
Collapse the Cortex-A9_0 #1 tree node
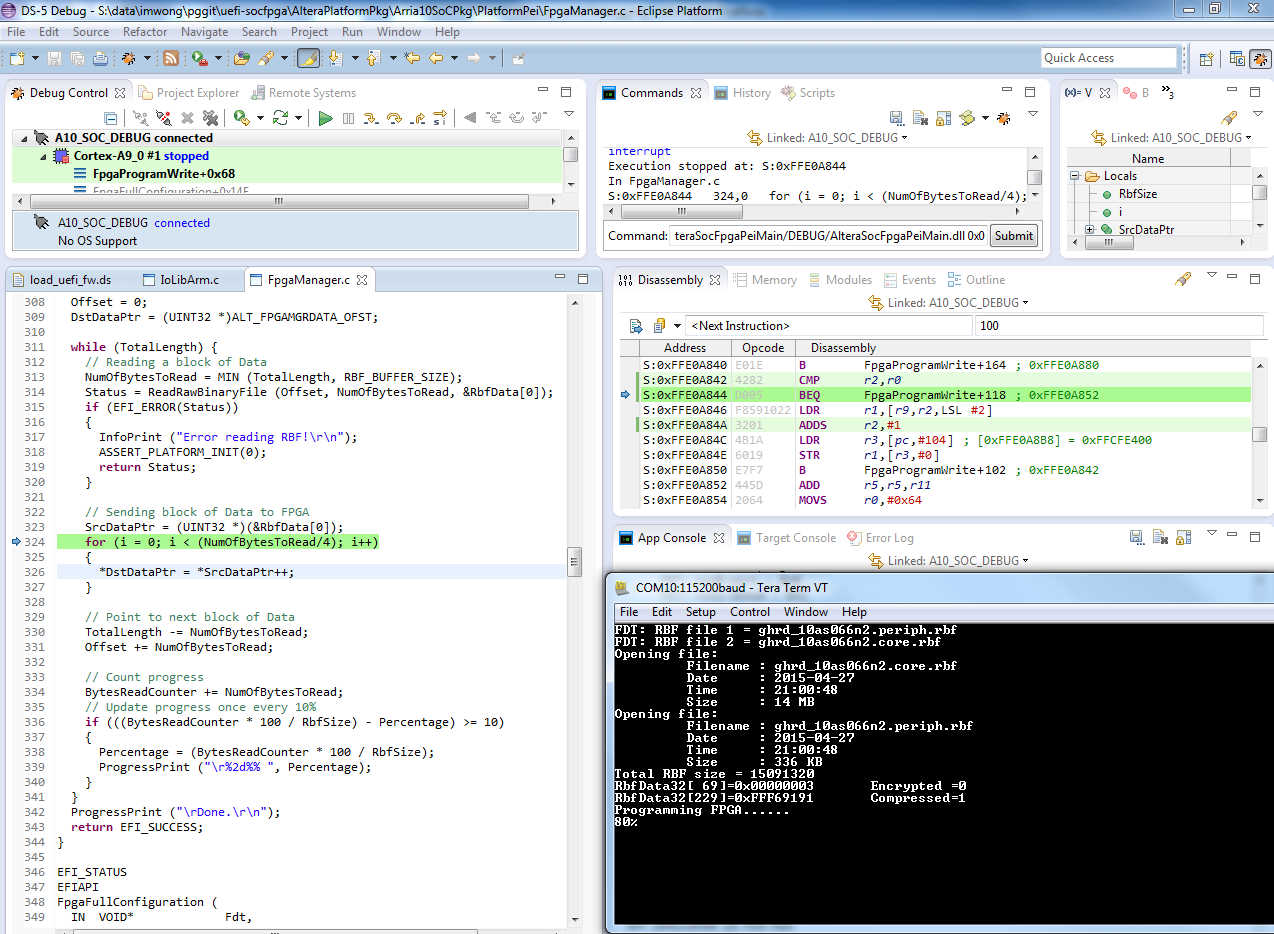pos(44,156)
